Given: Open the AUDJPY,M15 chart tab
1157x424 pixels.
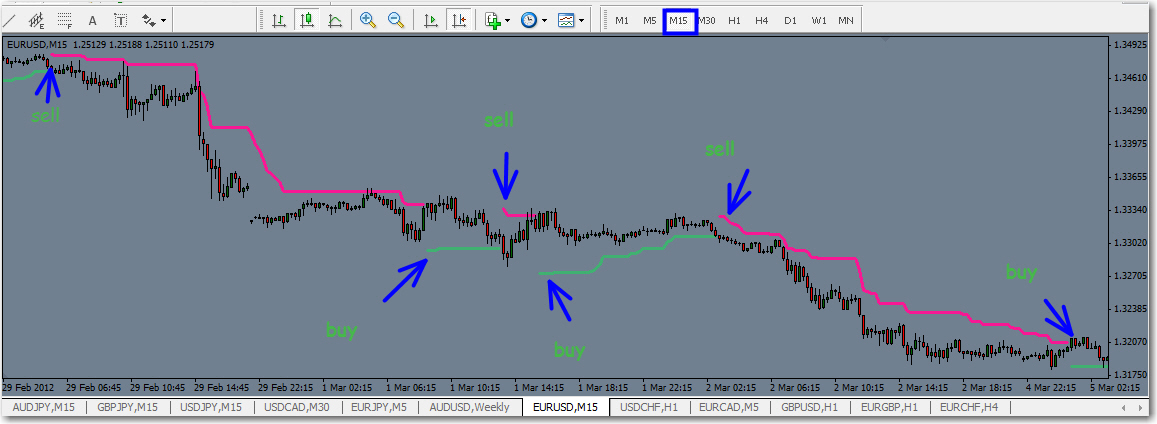Looking at the screenshot, I should coord(44,406).
